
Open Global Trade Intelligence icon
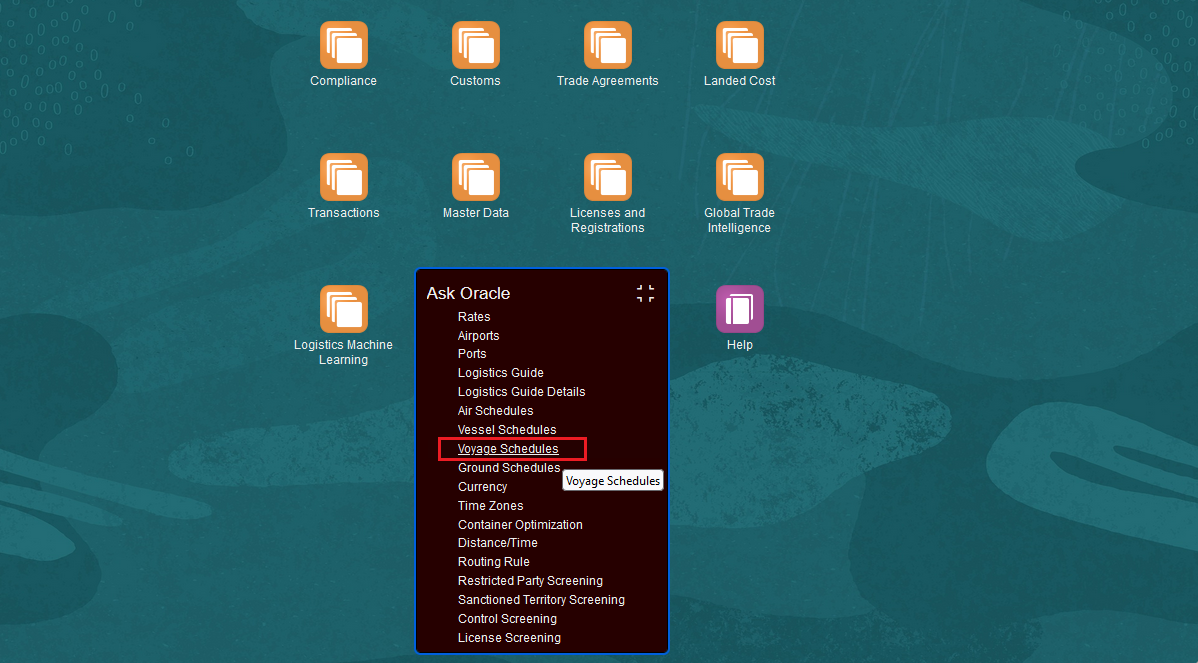[x=740, y=177]
